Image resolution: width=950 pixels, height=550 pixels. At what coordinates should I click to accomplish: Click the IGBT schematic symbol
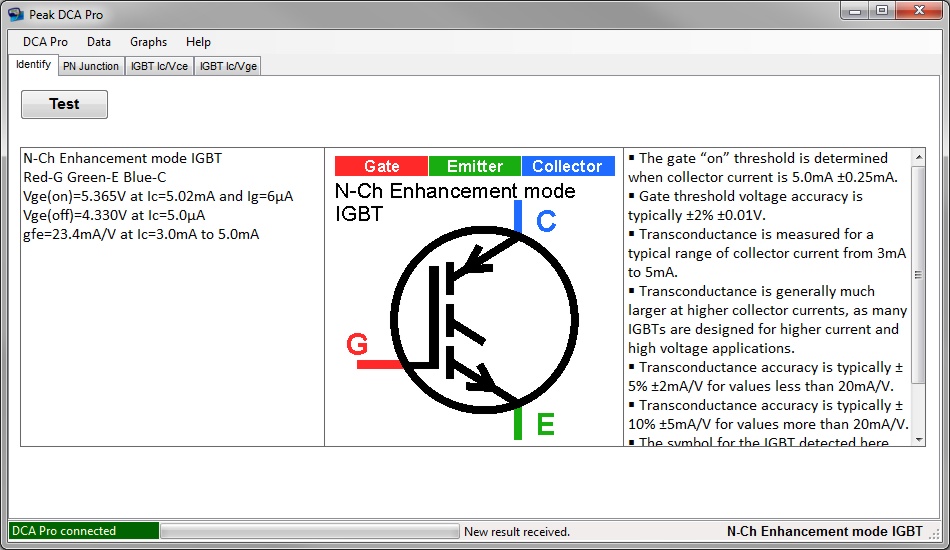click(x=483, y=320)
